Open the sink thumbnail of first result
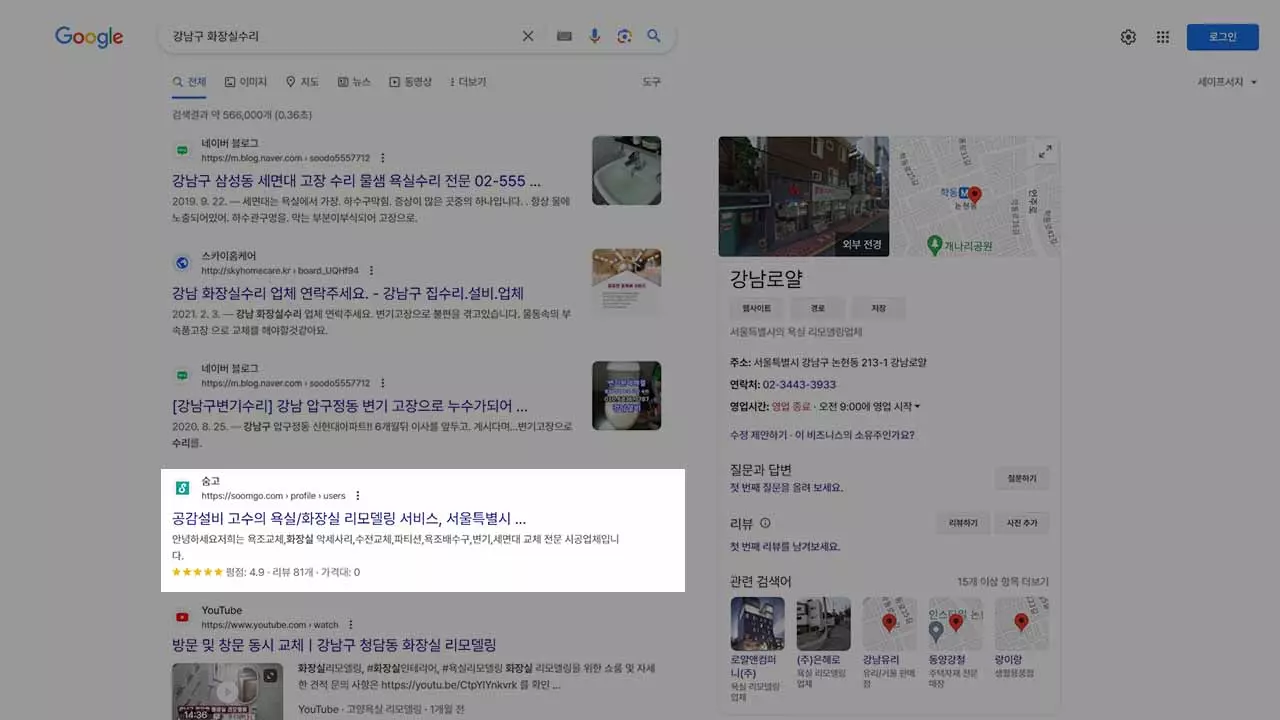 click(x=626, y=171)
